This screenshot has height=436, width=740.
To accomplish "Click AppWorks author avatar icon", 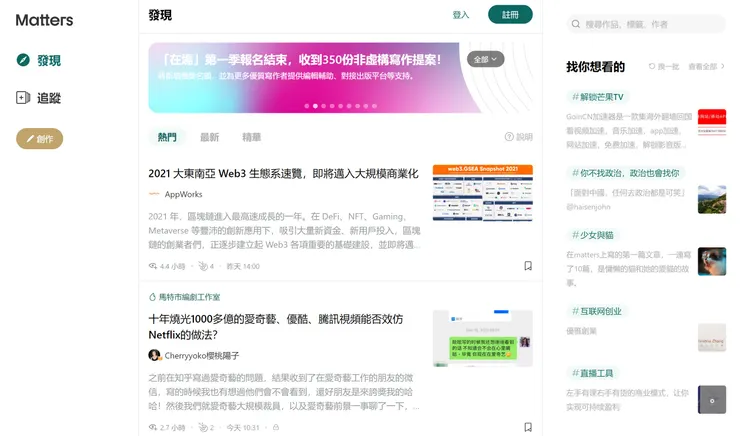I will point(154,194).
